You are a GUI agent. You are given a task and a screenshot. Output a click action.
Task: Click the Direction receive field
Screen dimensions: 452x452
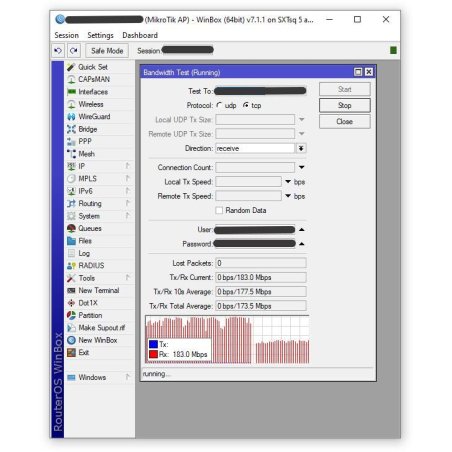(x=255, y=148)
